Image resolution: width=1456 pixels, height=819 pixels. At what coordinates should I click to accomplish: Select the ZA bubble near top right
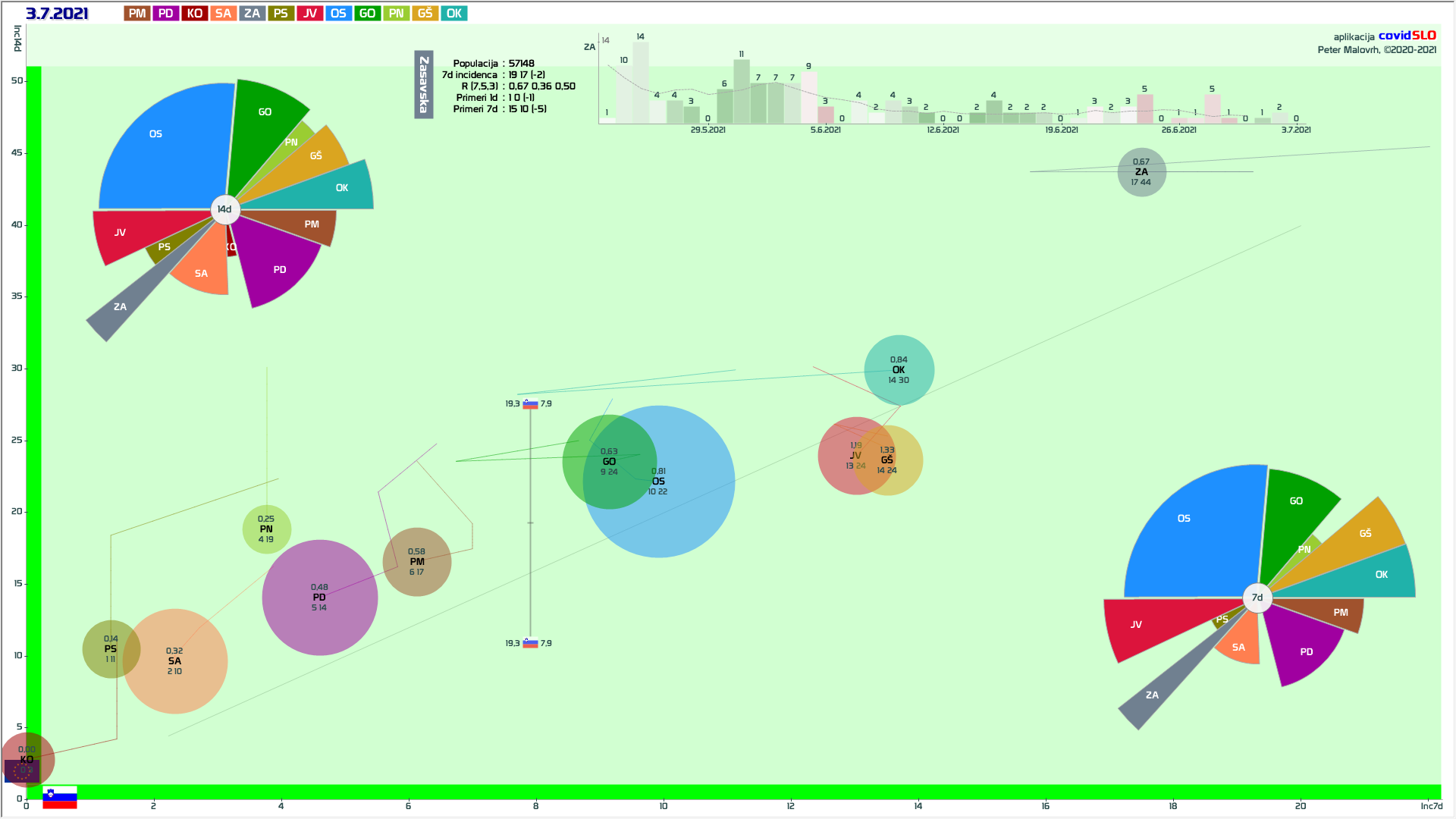pyautogui.click(x=1141, y=172)
